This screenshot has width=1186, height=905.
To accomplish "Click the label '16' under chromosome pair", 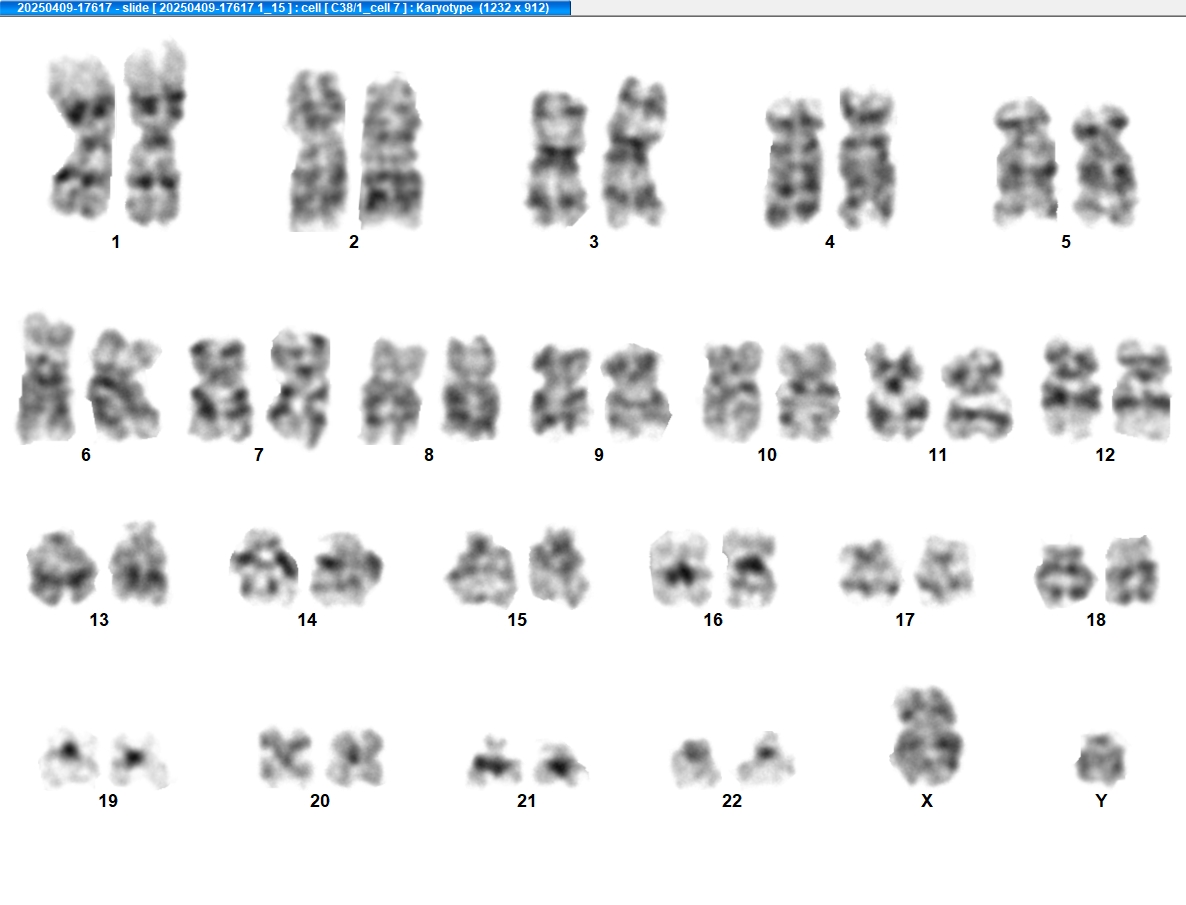I will [x=713, y=620].
